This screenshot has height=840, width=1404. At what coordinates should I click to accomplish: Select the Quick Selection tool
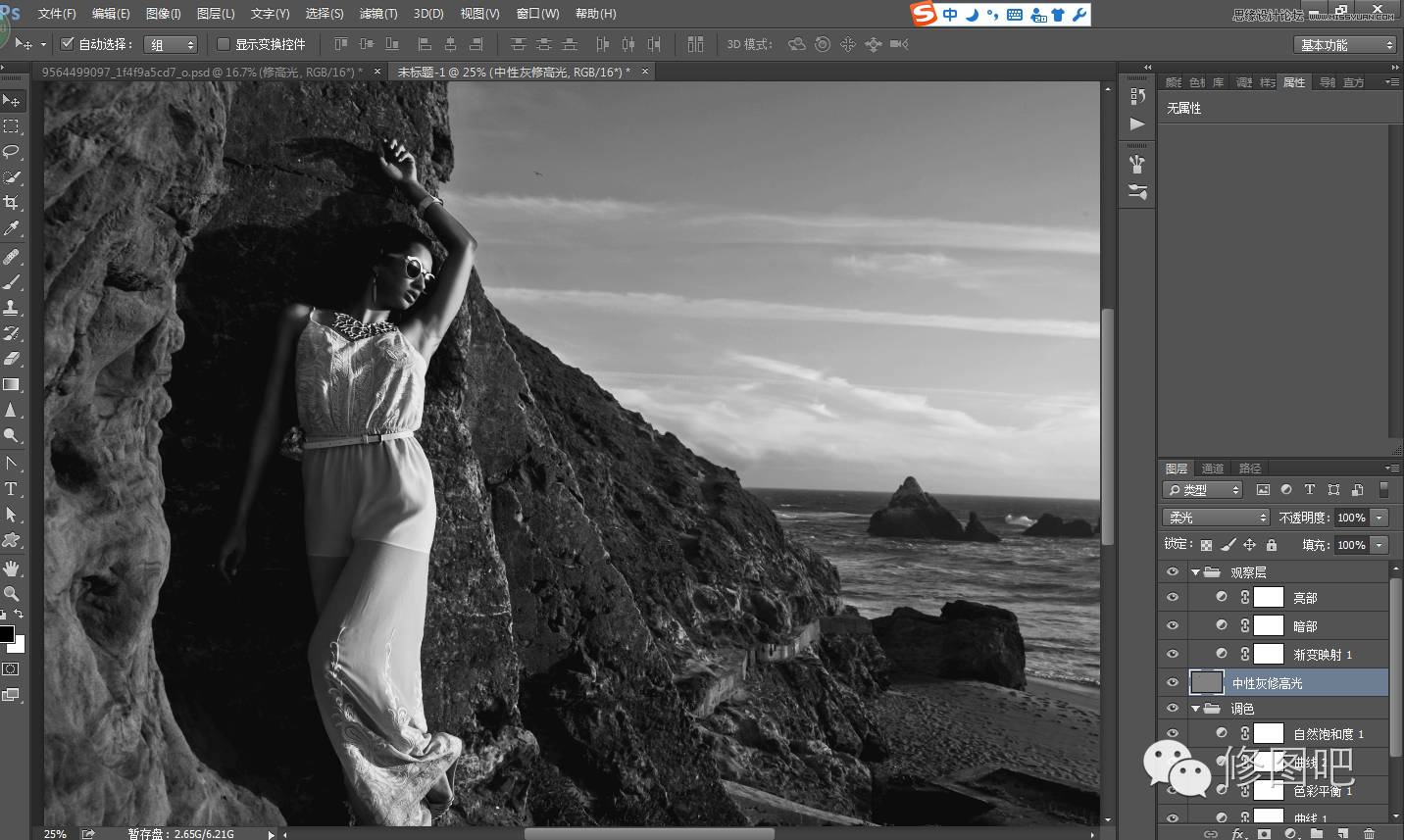pyautogui.click(x=12, y=177)
